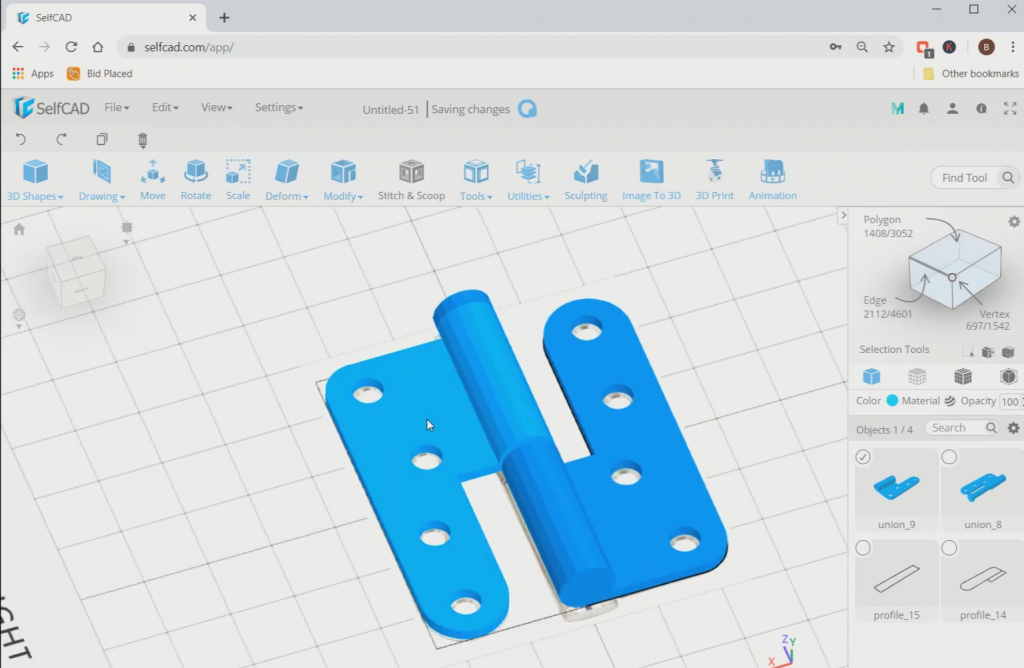Click the view orientation cube
1024x668 pixels.
click(76, 270)
